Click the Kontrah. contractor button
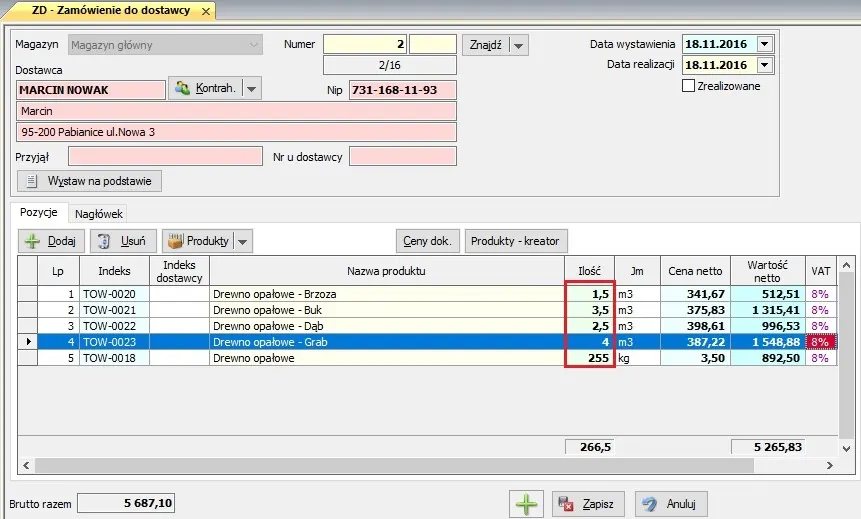The image size is (861, 519). [205, 88]
